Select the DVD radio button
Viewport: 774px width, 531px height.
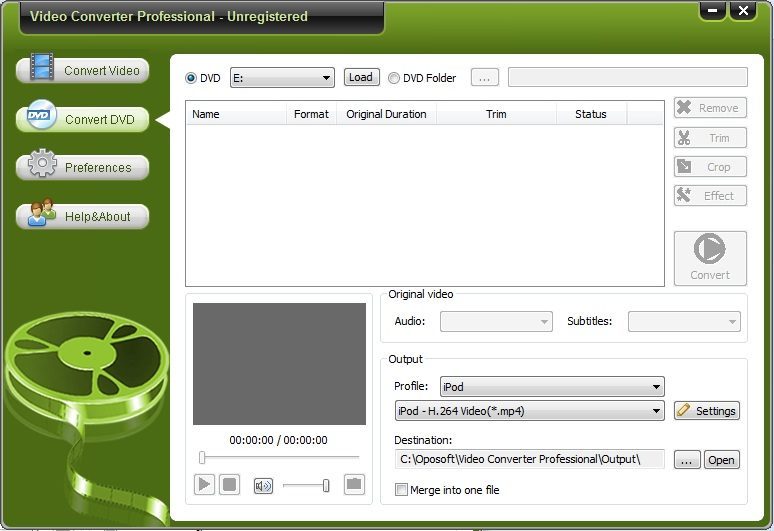tap(191, 78)
